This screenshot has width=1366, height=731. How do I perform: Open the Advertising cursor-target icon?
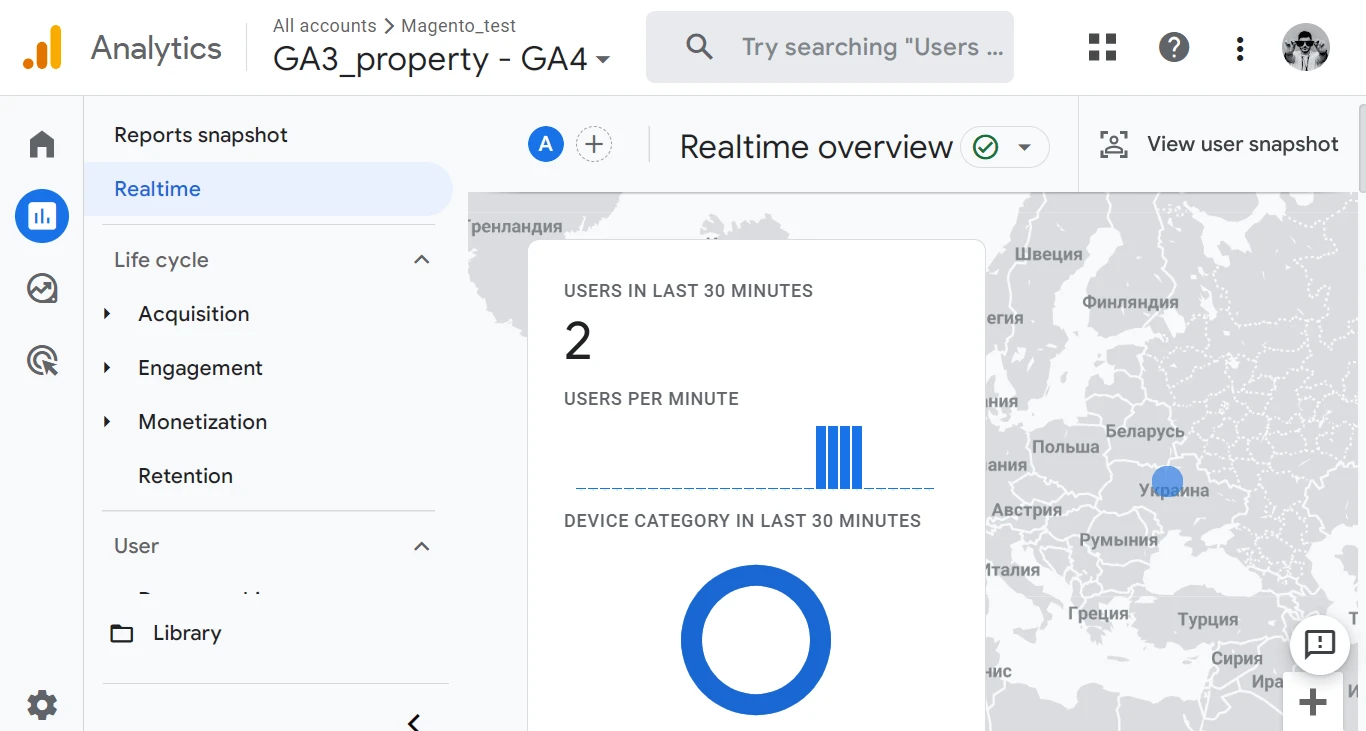tap(42, 361)
